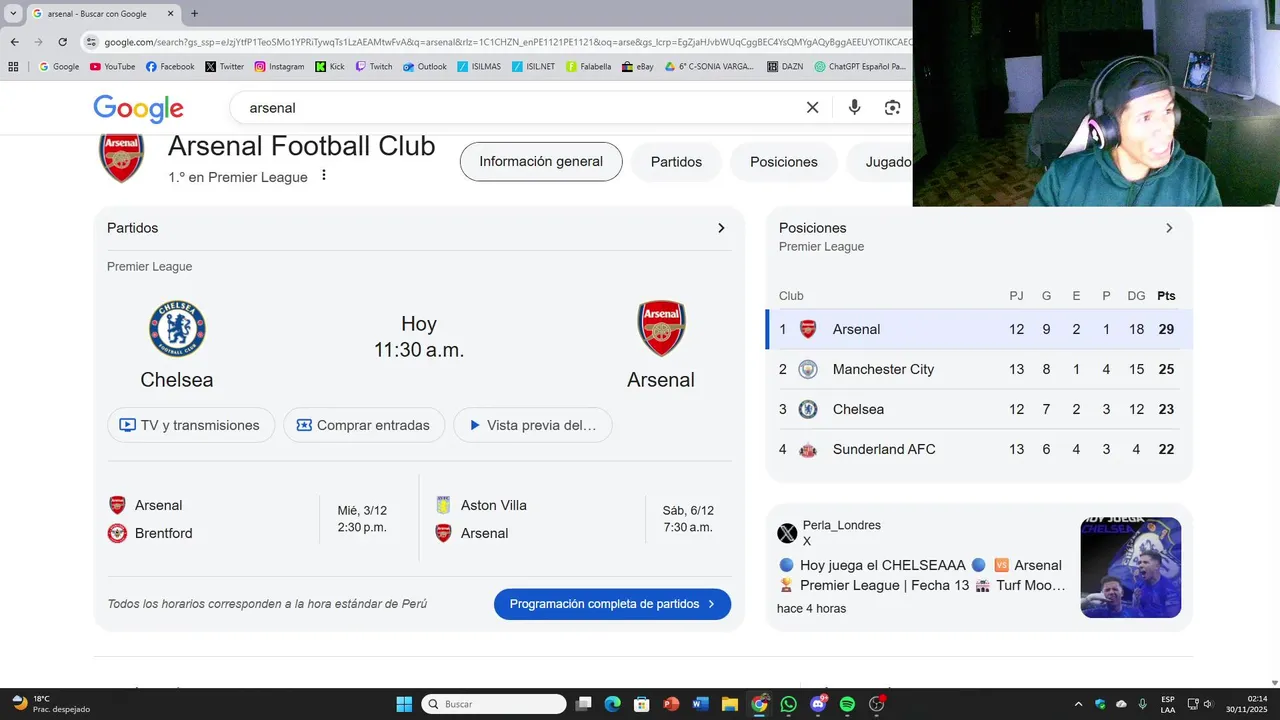Screen dimensions: 1280x720
Task: Click the 'hace 4 horas' post timestamp
Action: [x=811, y=608]
